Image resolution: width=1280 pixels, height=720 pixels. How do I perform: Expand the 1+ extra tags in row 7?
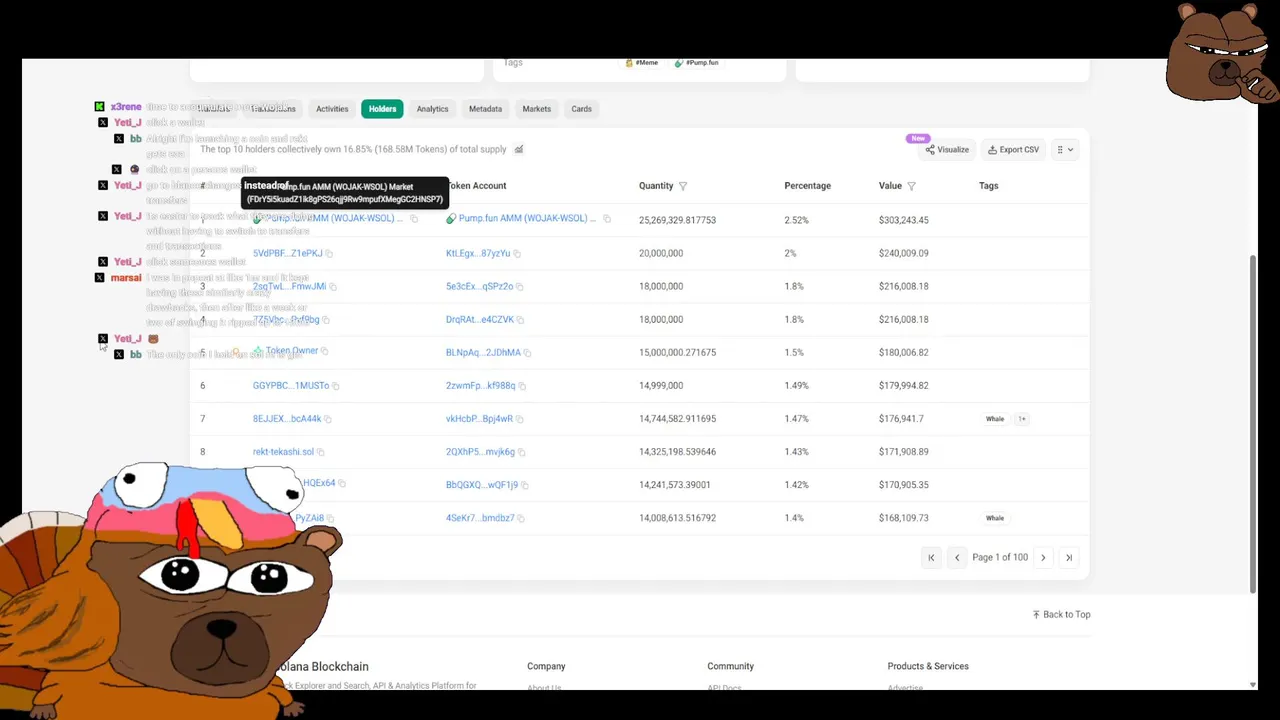click(x=1021, y=419)
